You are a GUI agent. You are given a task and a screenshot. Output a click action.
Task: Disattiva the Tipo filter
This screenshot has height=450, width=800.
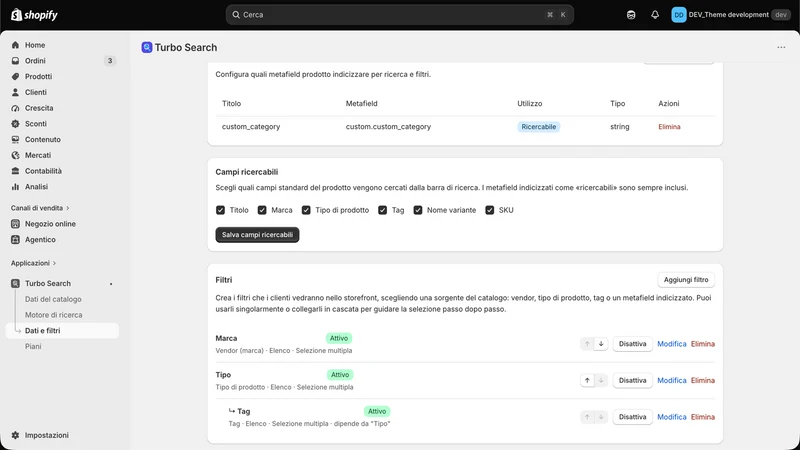point(632,381)
